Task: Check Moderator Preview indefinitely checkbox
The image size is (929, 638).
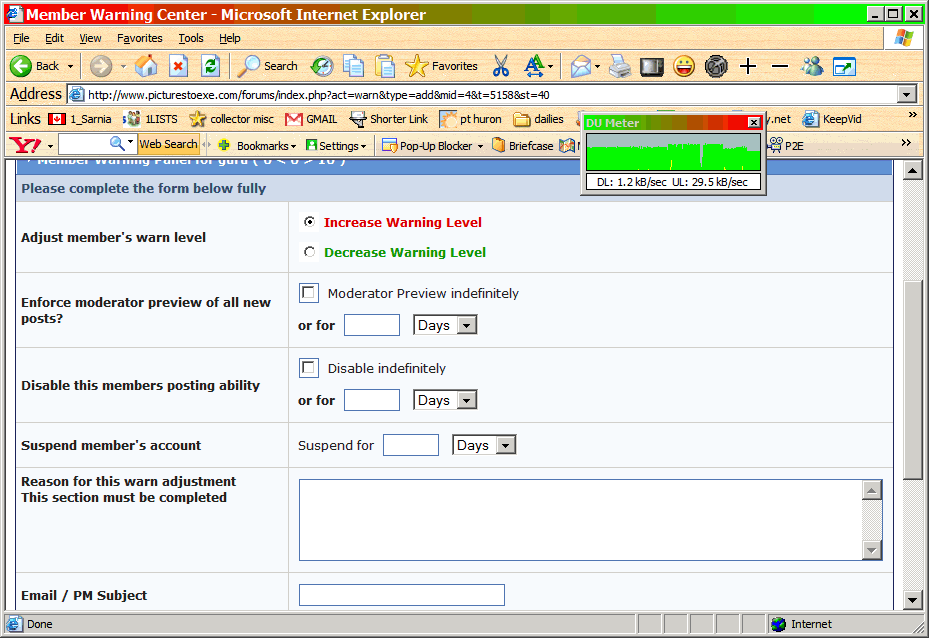Action: click(309, 293)
